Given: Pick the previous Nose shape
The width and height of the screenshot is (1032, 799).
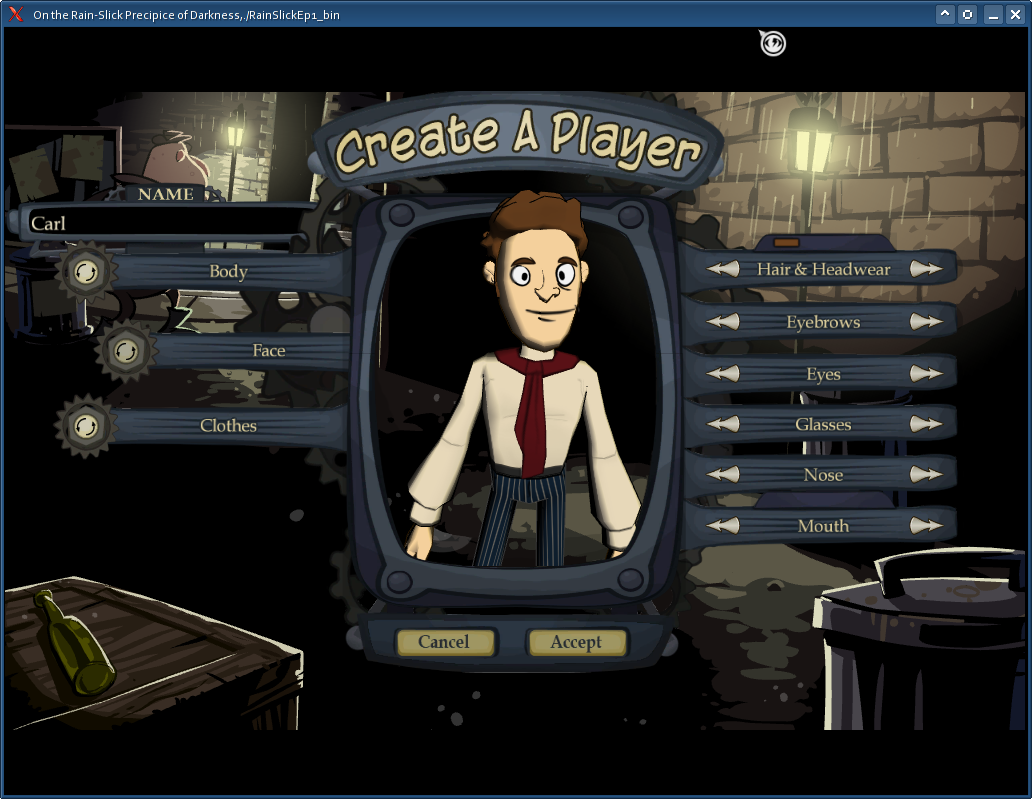Looking at the screenshot, I should point(723,475).
